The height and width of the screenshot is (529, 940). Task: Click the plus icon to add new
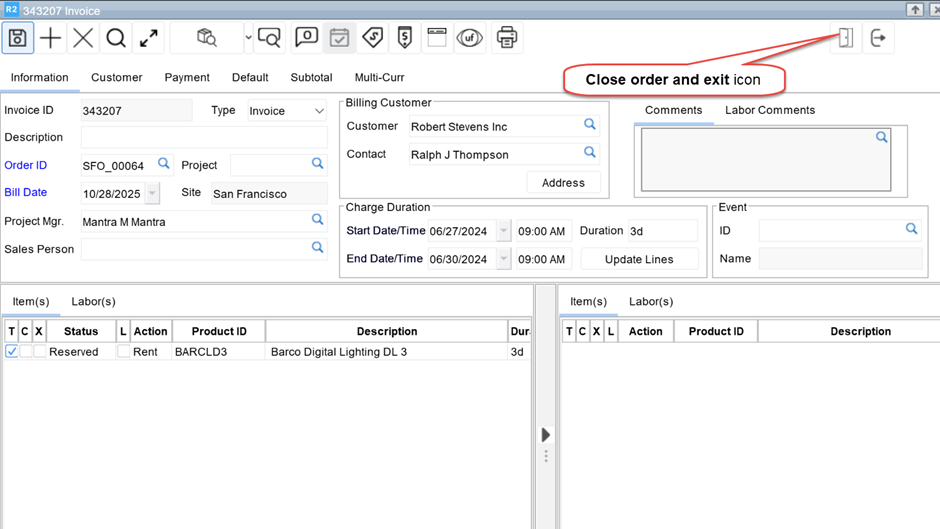pos(50,38)
